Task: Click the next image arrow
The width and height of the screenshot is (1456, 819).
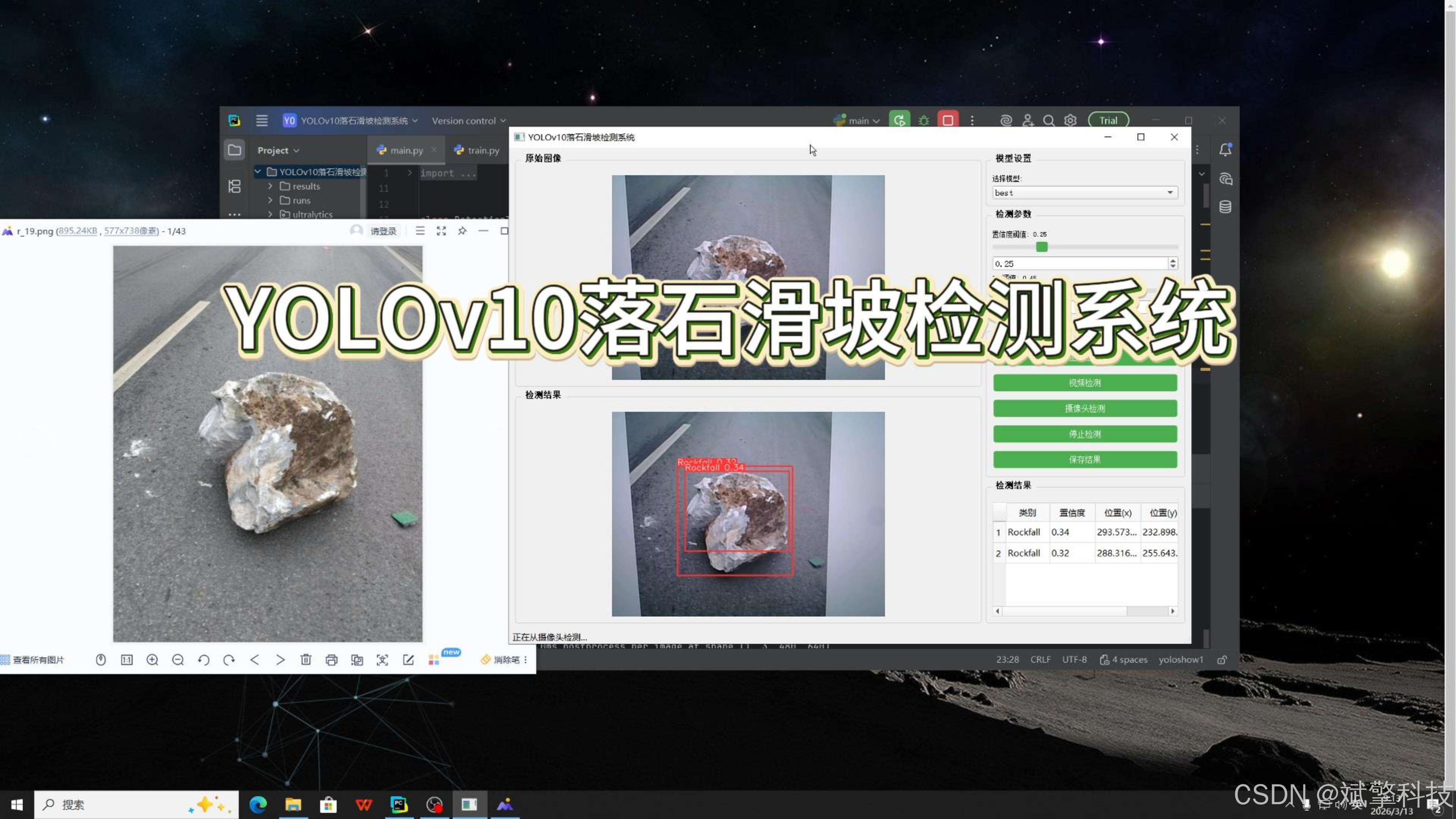Action: pyautogui.click(x=280, y=660)
